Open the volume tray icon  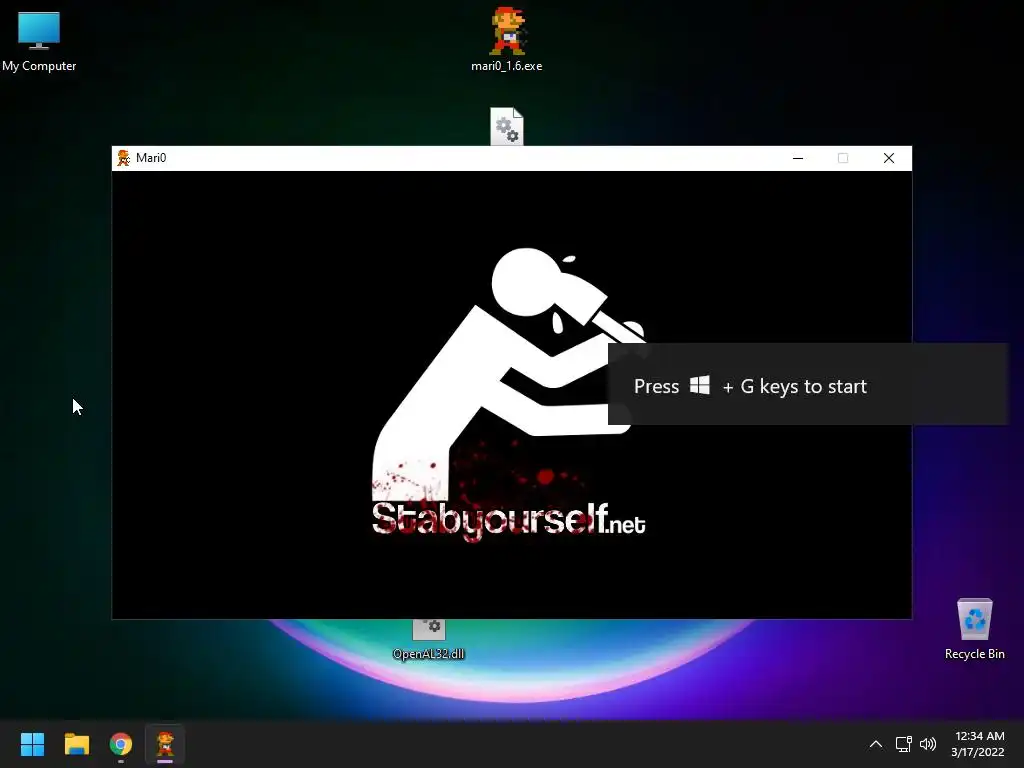click(x=927, y=744)
